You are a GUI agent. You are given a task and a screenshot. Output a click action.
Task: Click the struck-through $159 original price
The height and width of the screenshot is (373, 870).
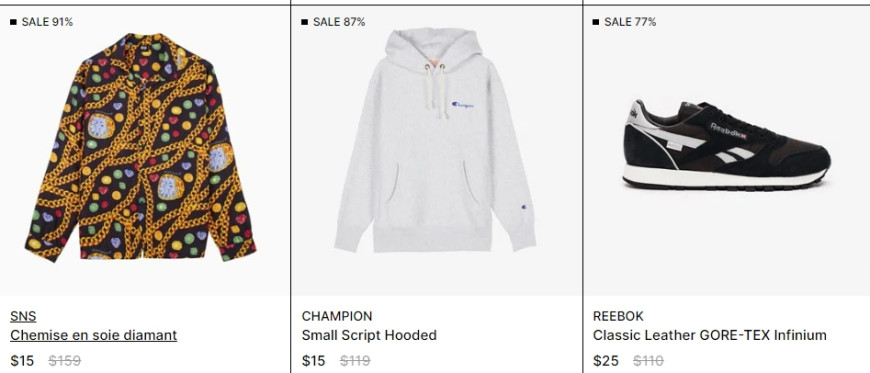click(64, 361)
